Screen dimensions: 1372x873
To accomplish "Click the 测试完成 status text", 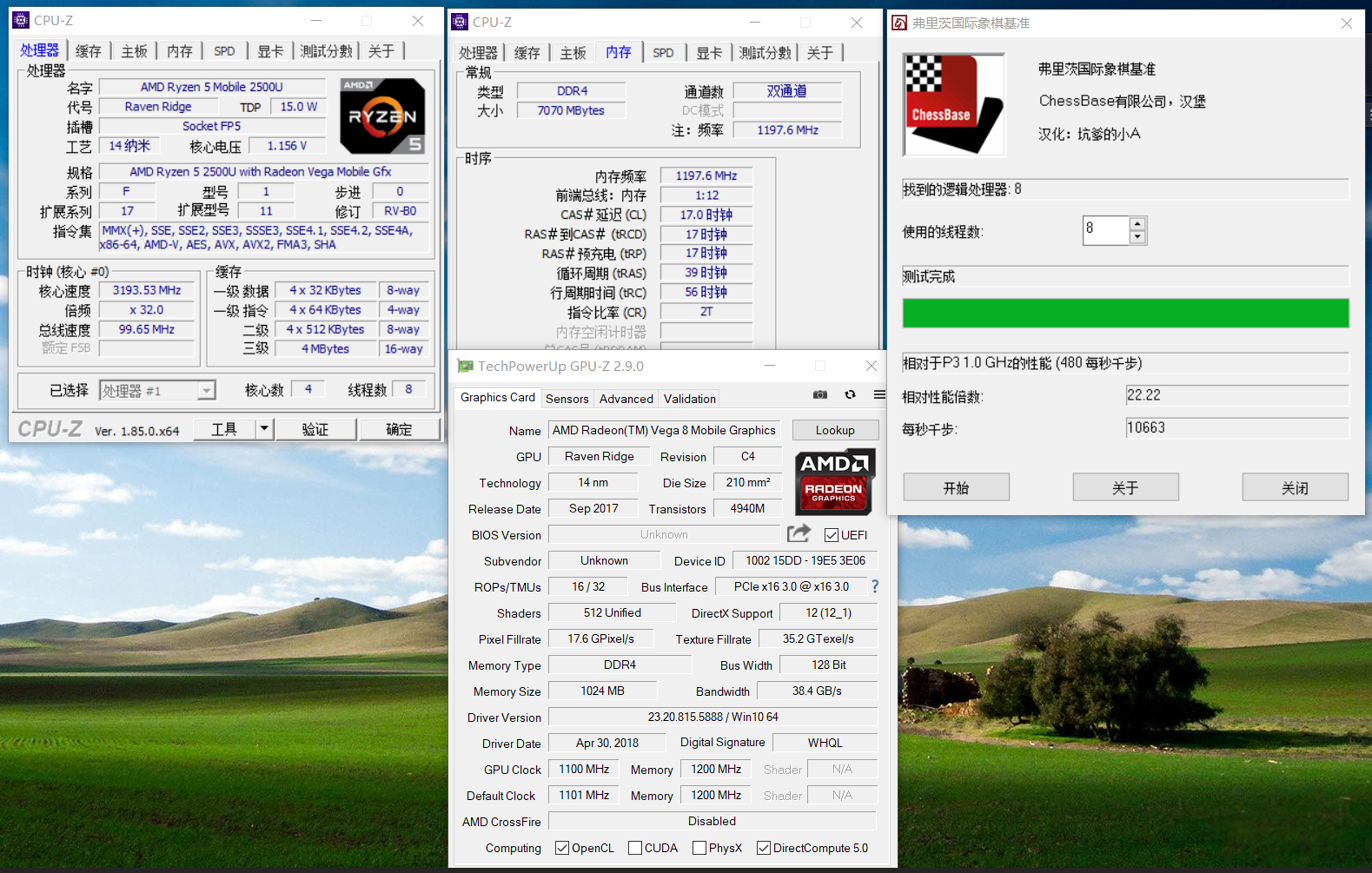I will [929, 276].
